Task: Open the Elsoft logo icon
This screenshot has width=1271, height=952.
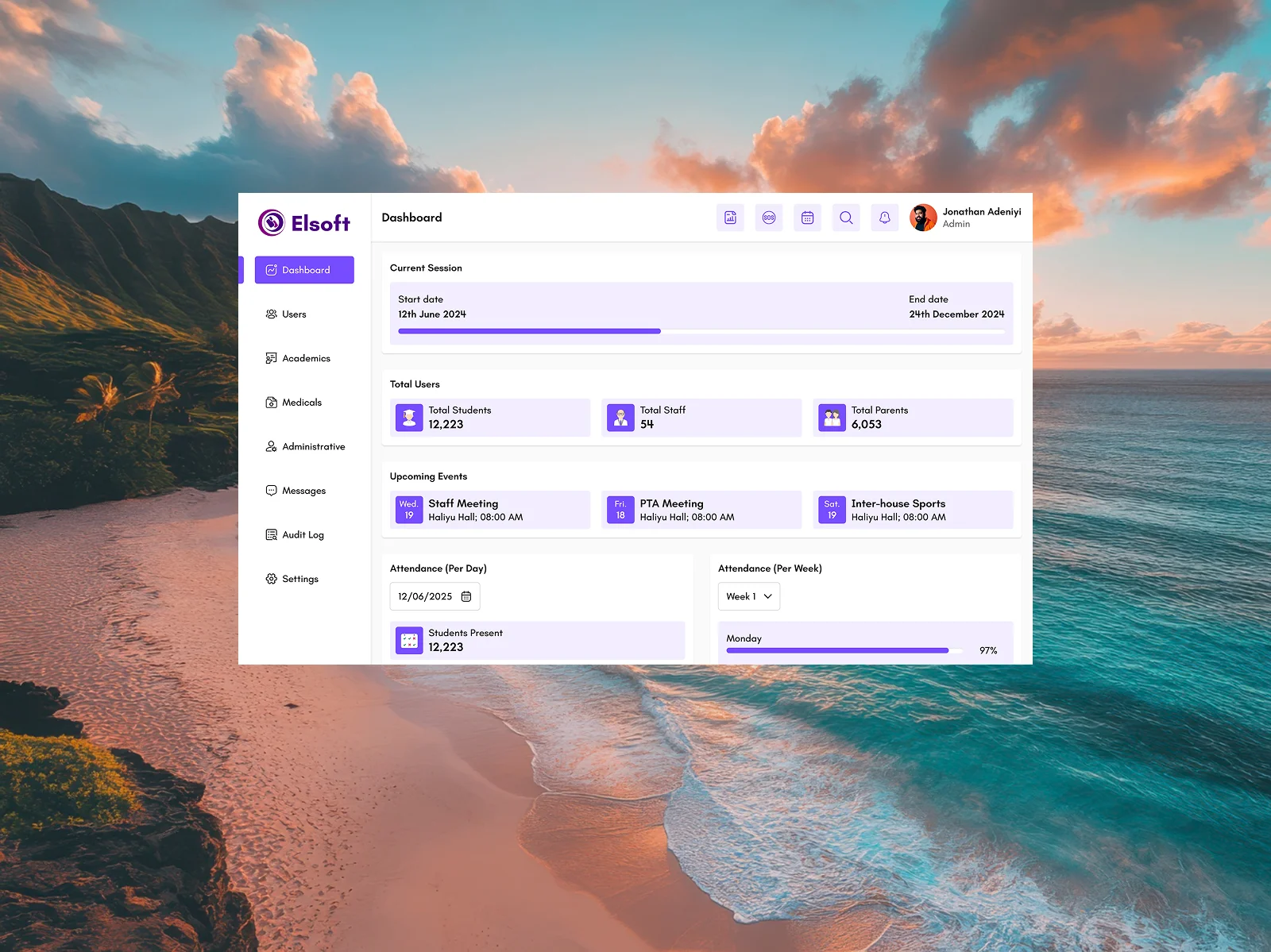Action: (271, 223)
